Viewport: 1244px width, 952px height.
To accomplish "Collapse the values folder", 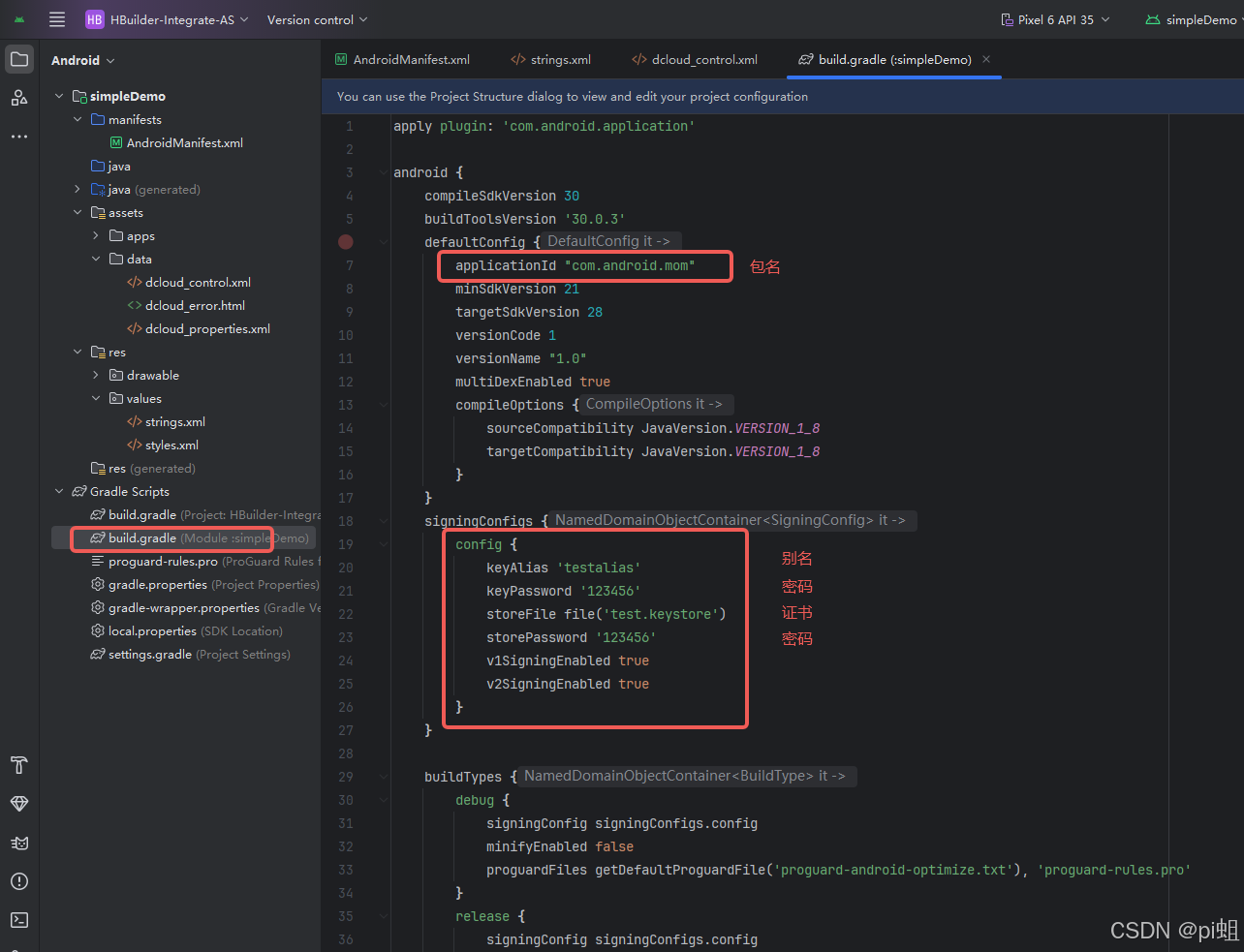I will 96,398.
